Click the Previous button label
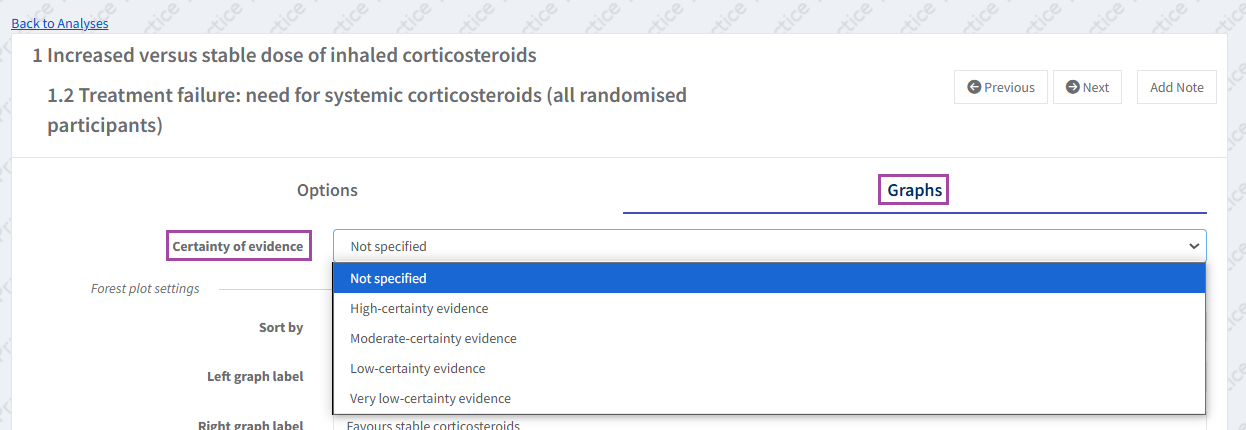1246x430 pixels. [x=1009, y=88]
